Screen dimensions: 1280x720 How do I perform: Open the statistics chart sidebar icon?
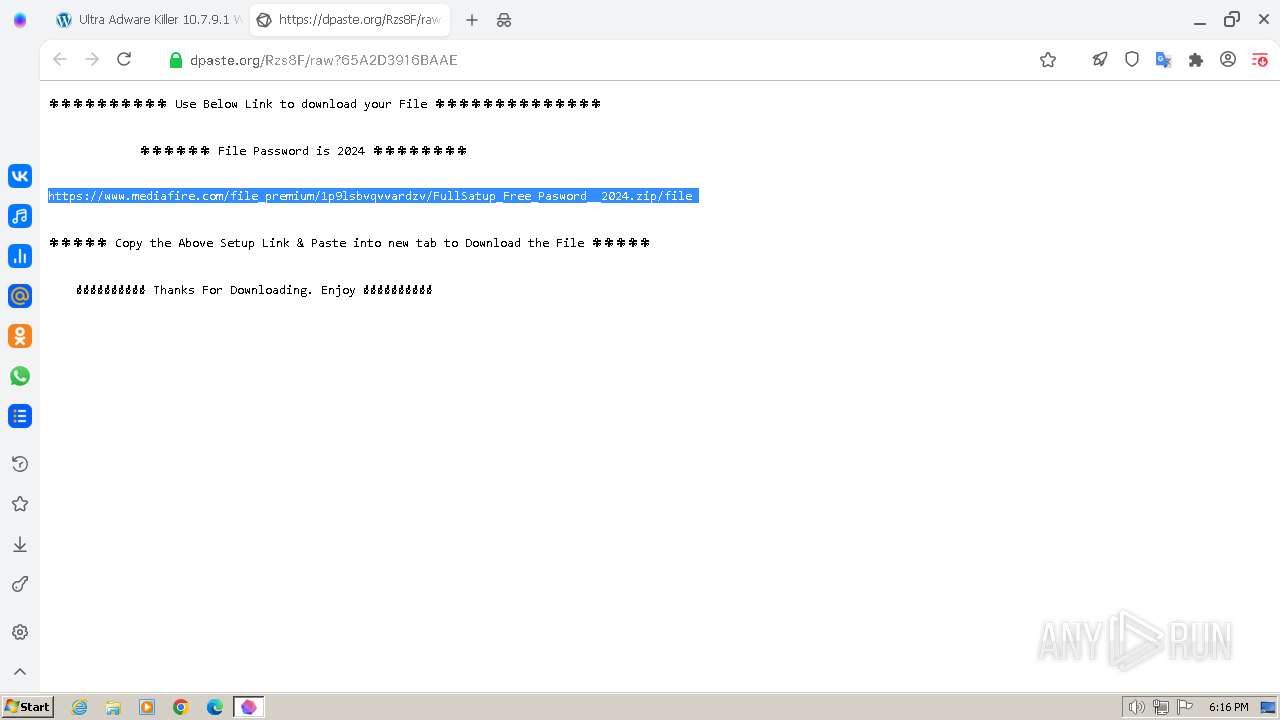coord(20,256)
